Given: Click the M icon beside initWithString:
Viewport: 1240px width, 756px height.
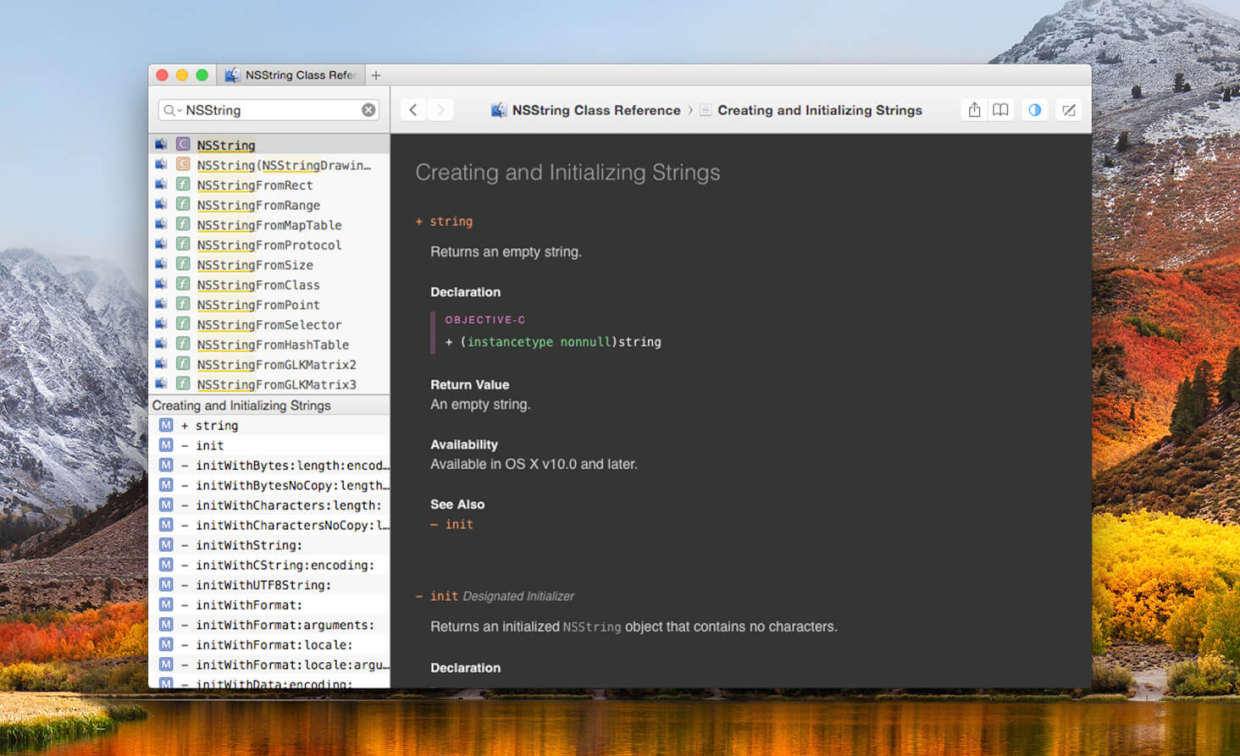Looking at the screenshot, I should click(166, 545).
